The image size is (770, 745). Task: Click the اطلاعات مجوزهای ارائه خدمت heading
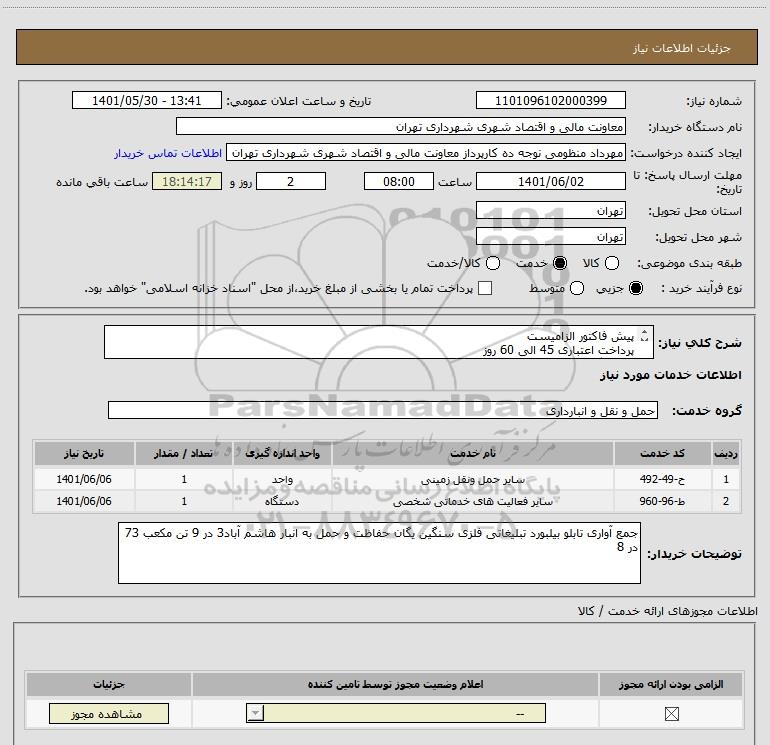(667, 611)
